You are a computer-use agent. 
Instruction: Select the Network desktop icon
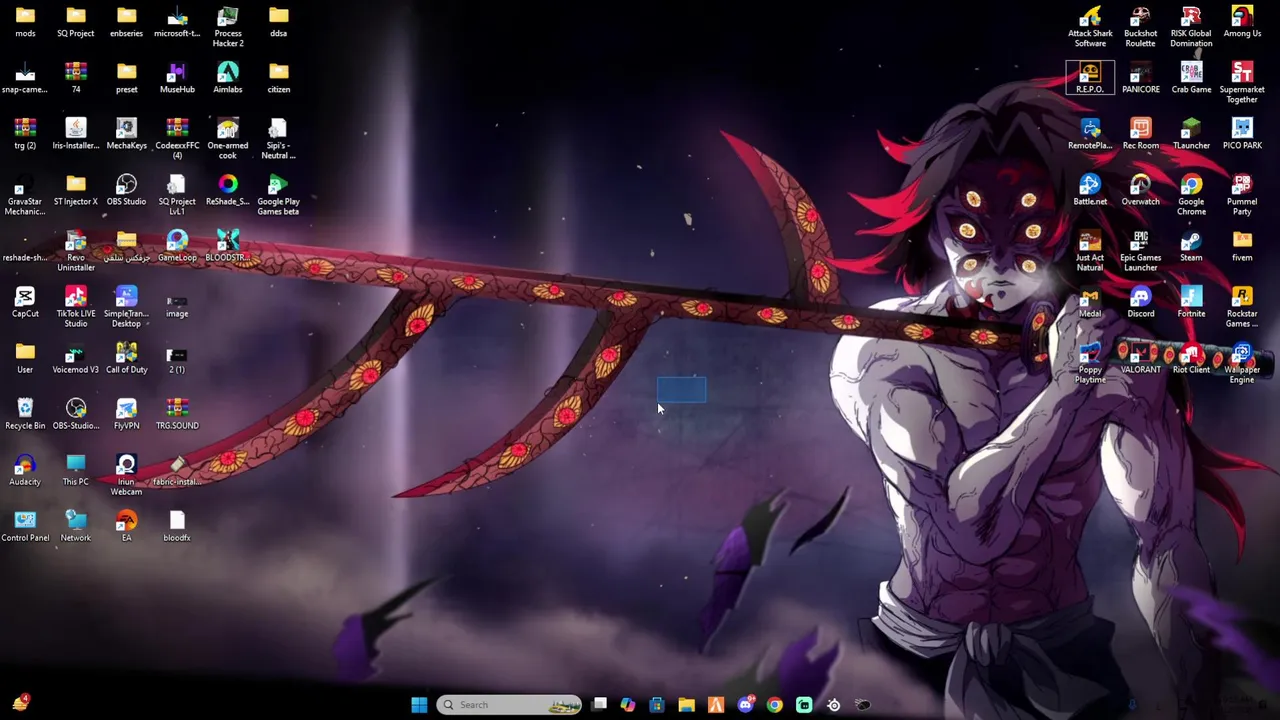76,525
